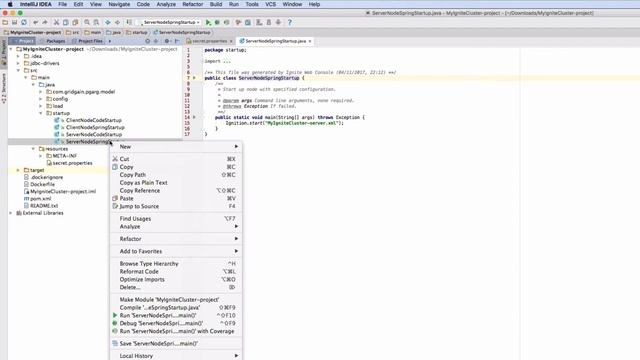This screenshot has width=640, height=360.
Task: Expand the META-INF folder node
Action: 41,156
